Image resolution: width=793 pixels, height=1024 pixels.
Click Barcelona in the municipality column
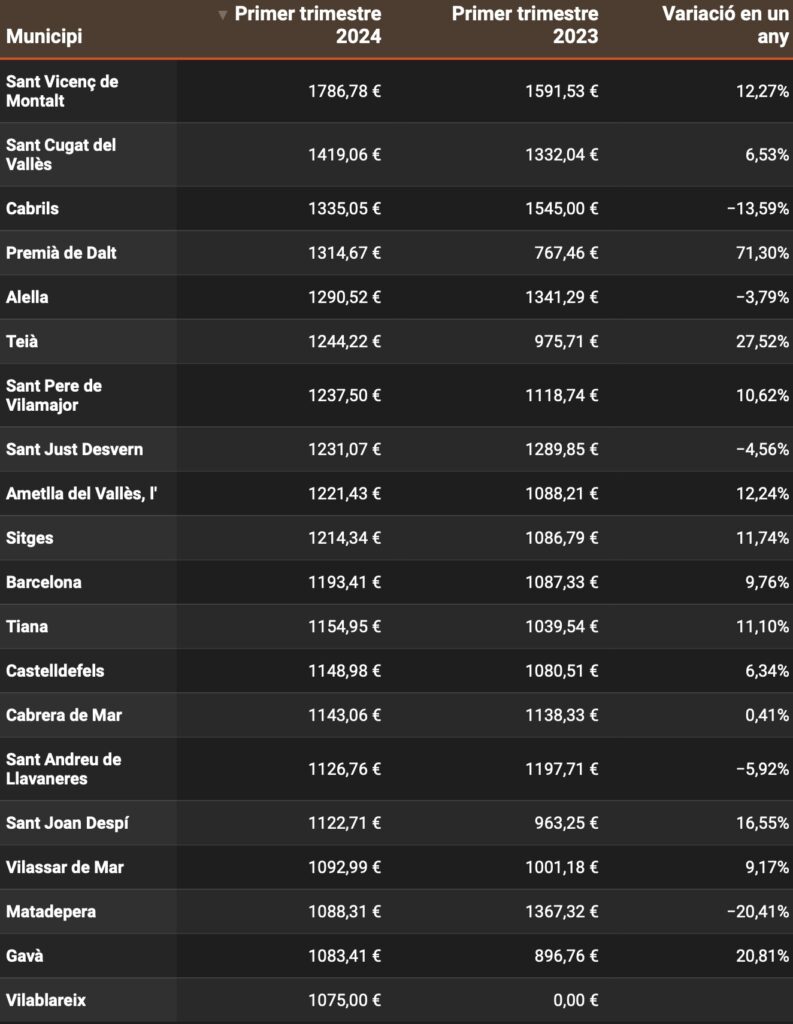(44, 582)
